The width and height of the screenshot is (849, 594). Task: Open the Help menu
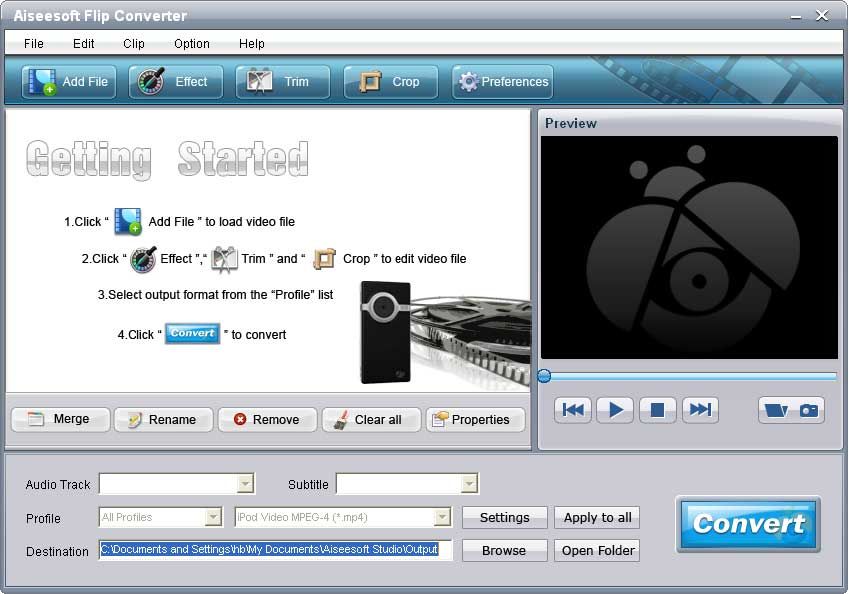tap(252, 44)
